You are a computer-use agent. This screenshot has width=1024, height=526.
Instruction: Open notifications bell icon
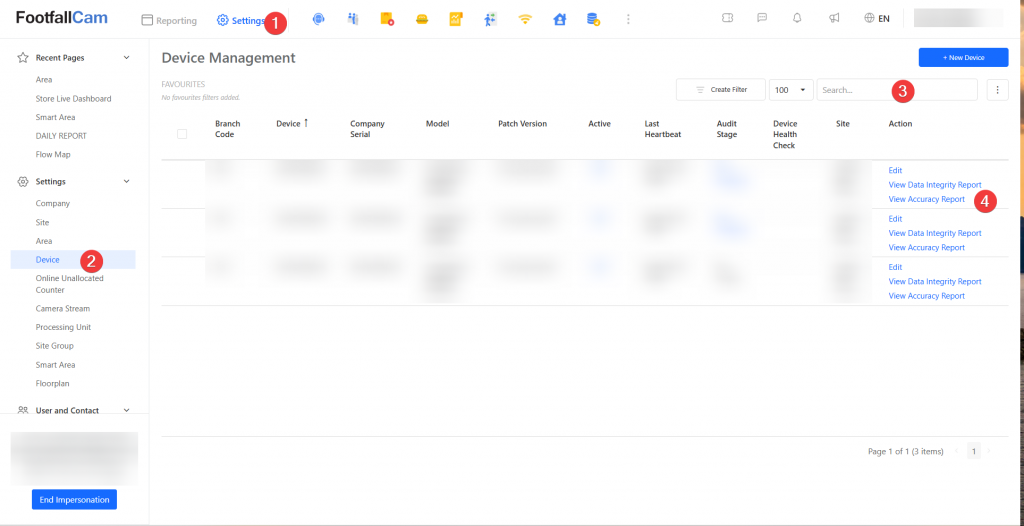tap(797, 18)
